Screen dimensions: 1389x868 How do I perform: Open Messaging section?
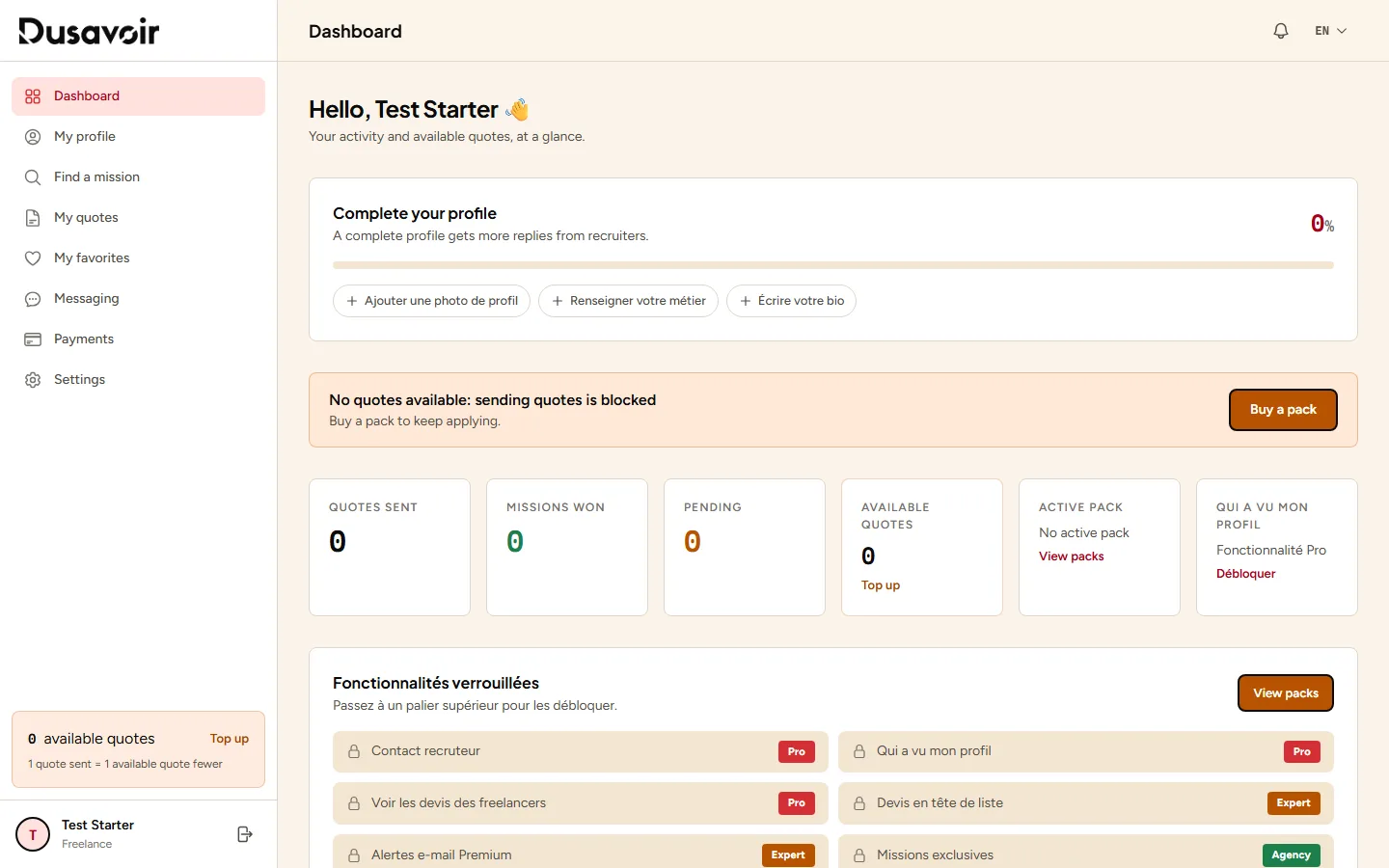138,299
